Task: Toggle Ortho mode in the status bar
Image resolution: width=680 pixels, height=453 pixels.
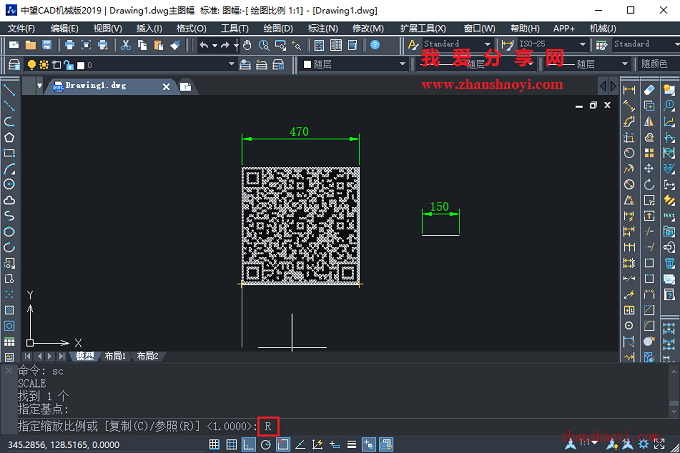Action: [x=248, y=444]
